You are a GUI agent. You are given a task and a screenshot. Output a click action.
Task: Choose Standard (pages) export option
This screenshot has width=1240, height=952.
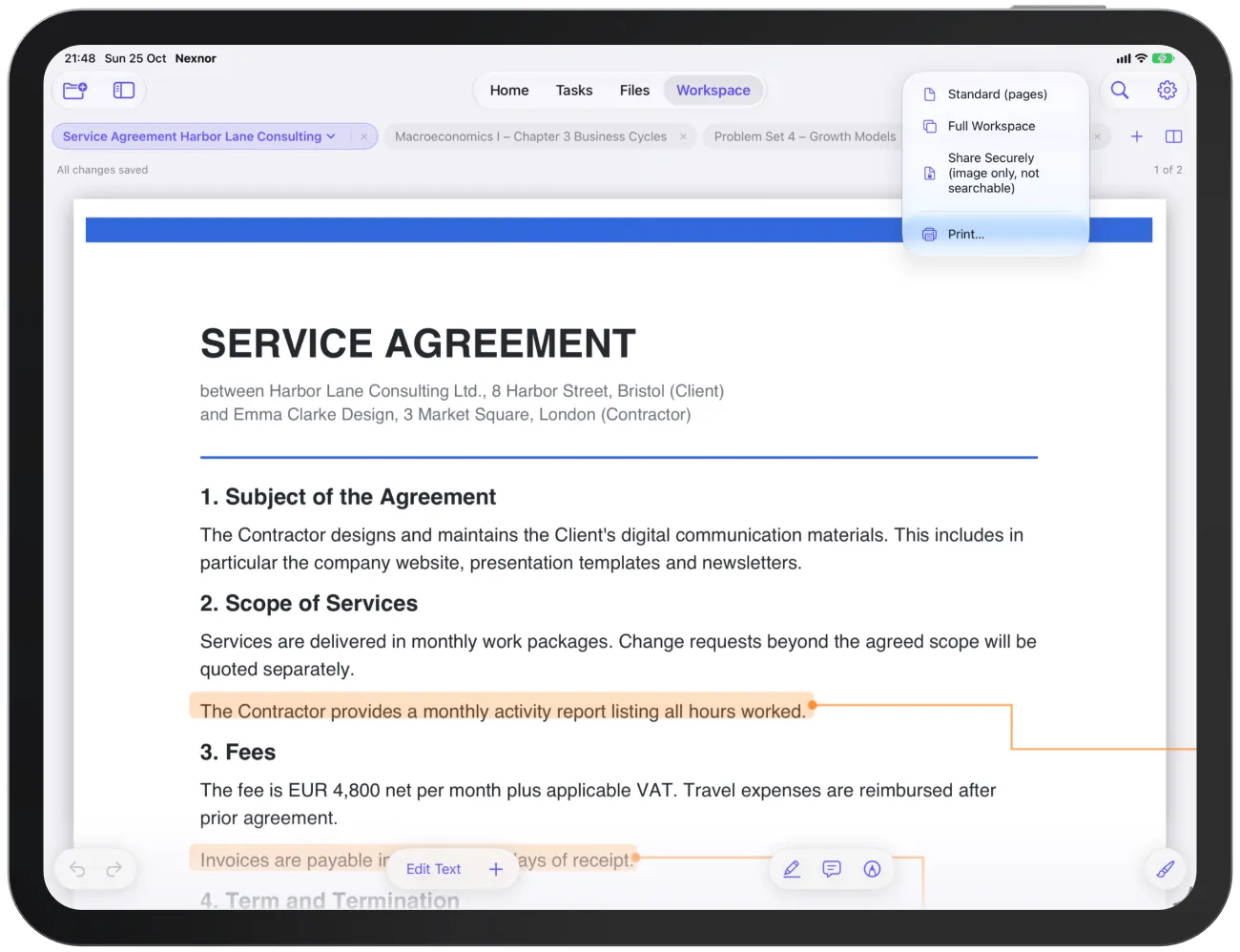(996, 94)
